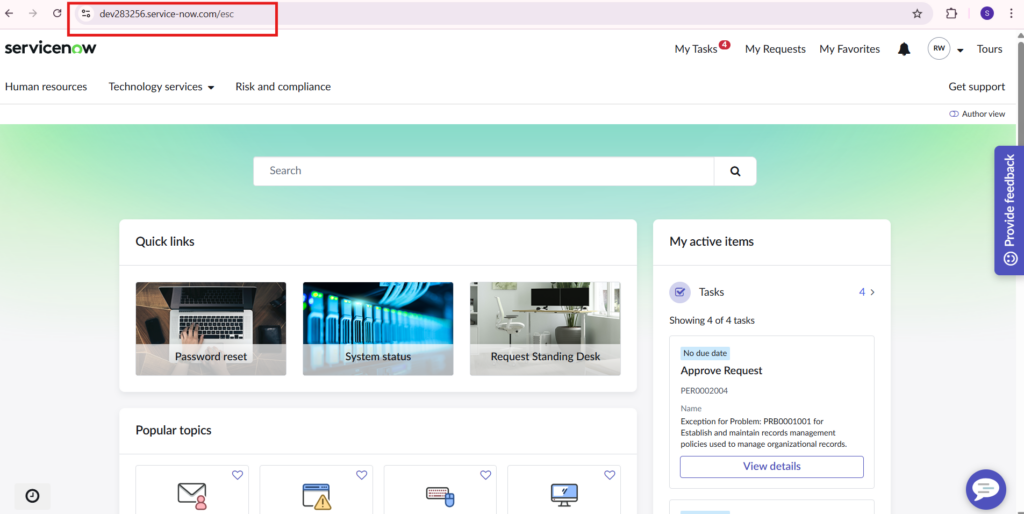Click the ServiceNow logo
Screen dimensions: 1024x514
pyautogui.click(x=51, y=48)
